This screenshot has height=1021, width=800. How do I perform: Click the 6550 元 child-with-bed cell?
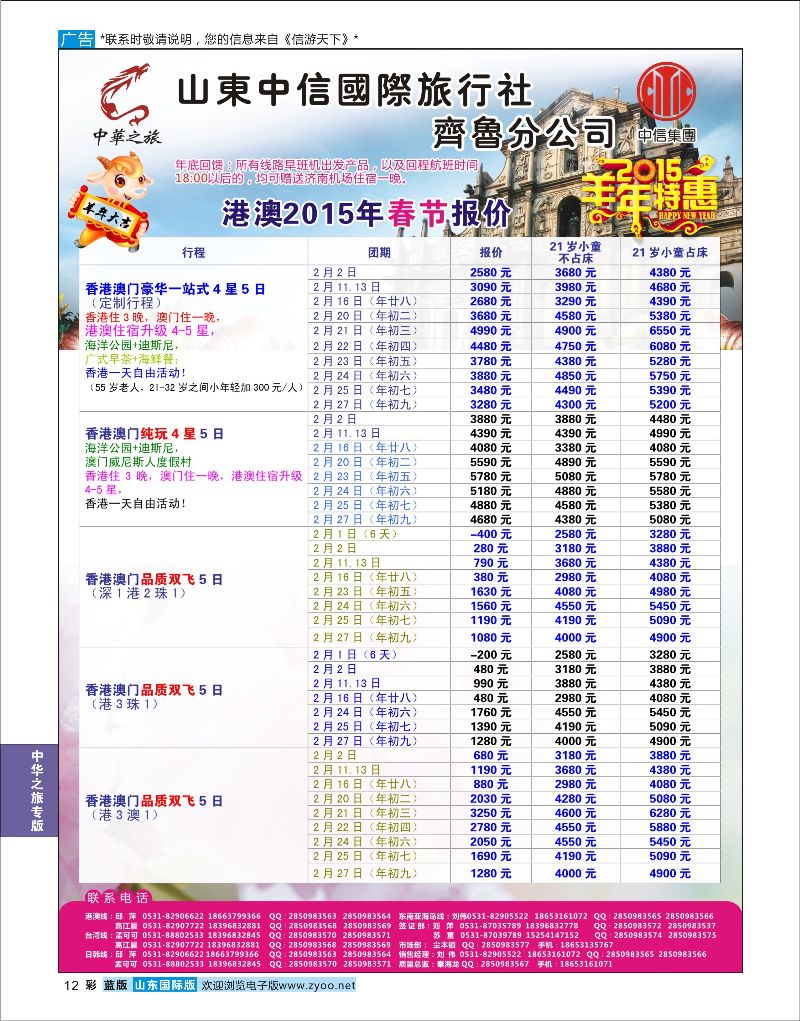[x=670, y=331]
